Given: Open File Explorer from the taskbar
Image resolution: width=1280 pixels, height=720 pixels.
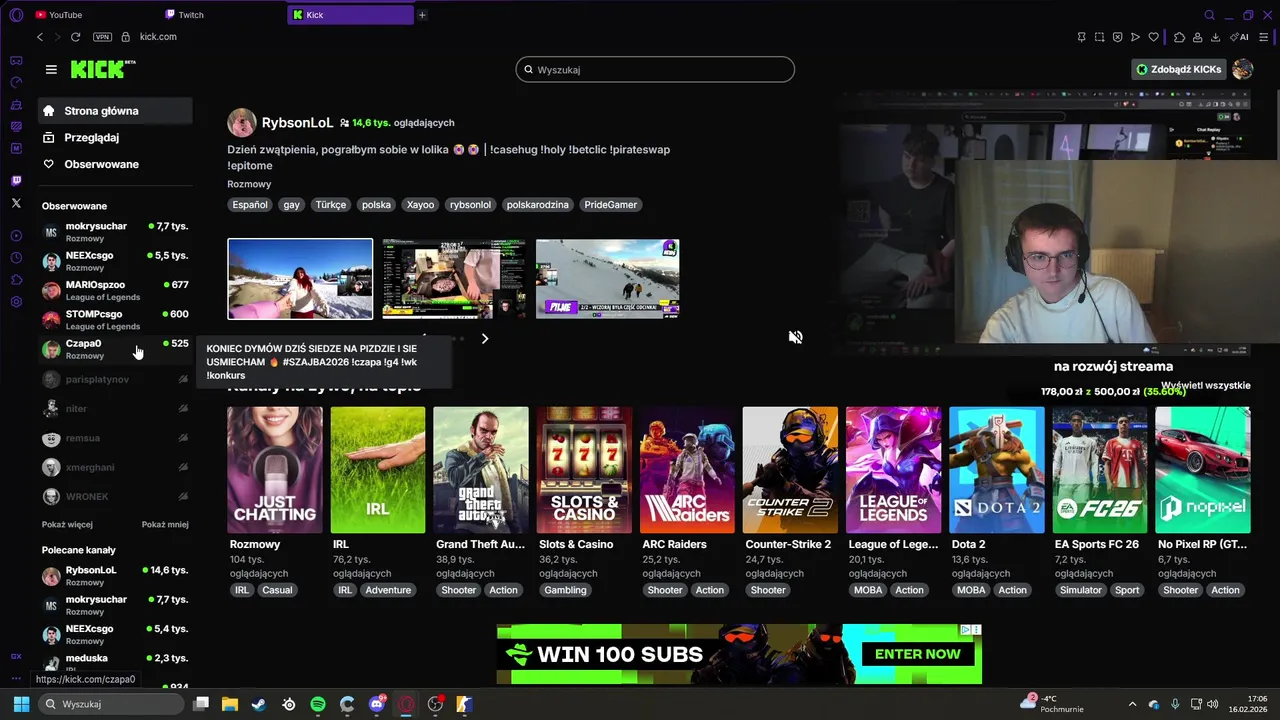Looking at the screenshot, I should (230, 704).
